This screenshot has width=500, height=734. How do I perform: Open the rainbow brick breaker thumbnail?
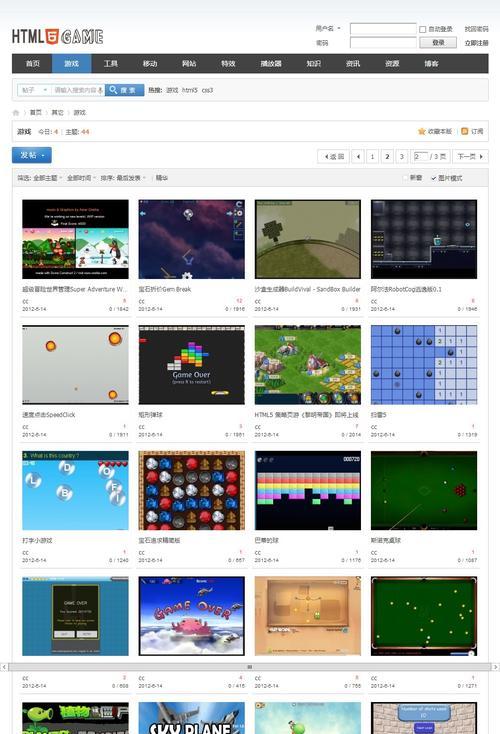coord(308,490)
